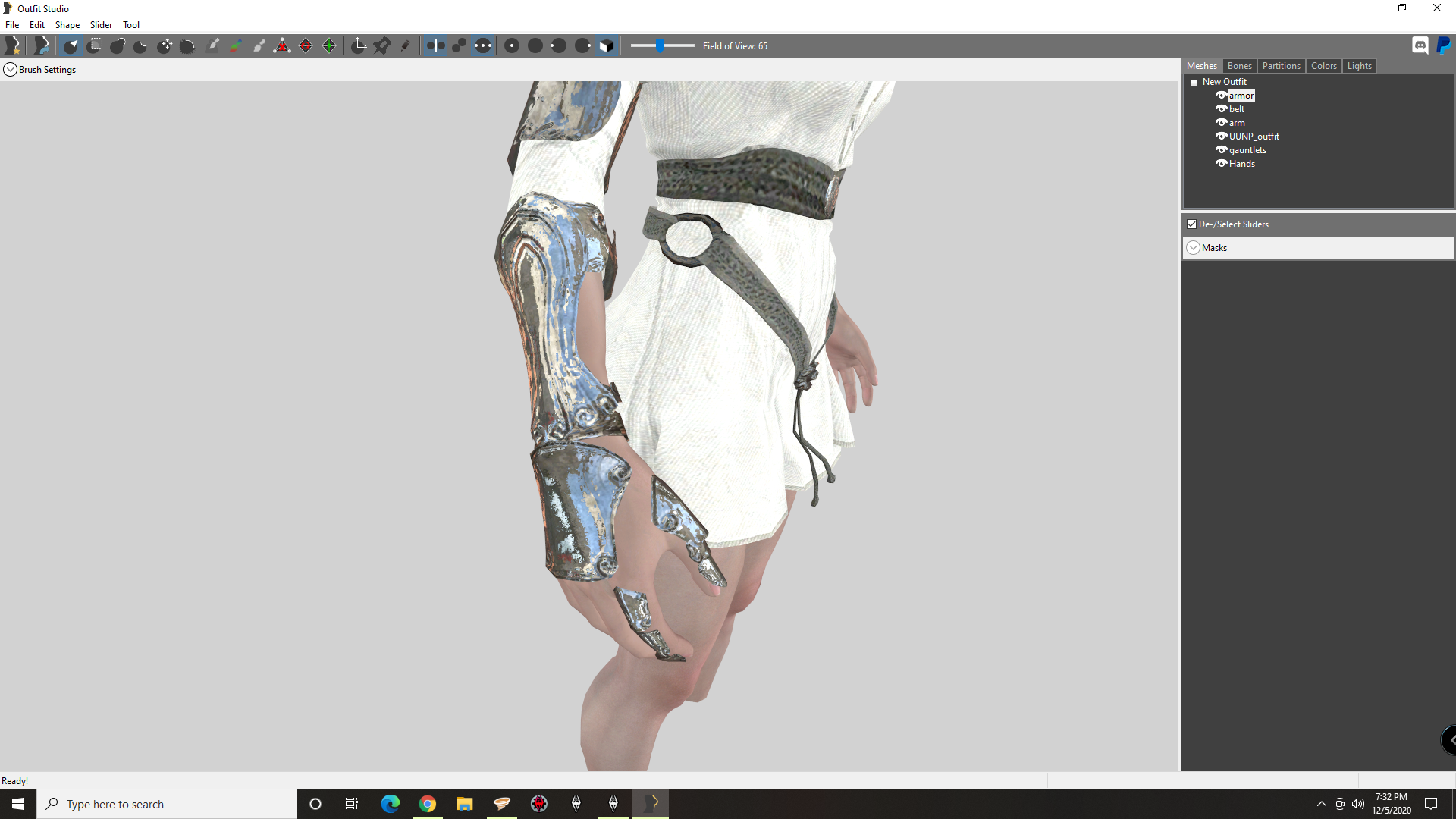Switch to the Lights tab

(1359, 66)
